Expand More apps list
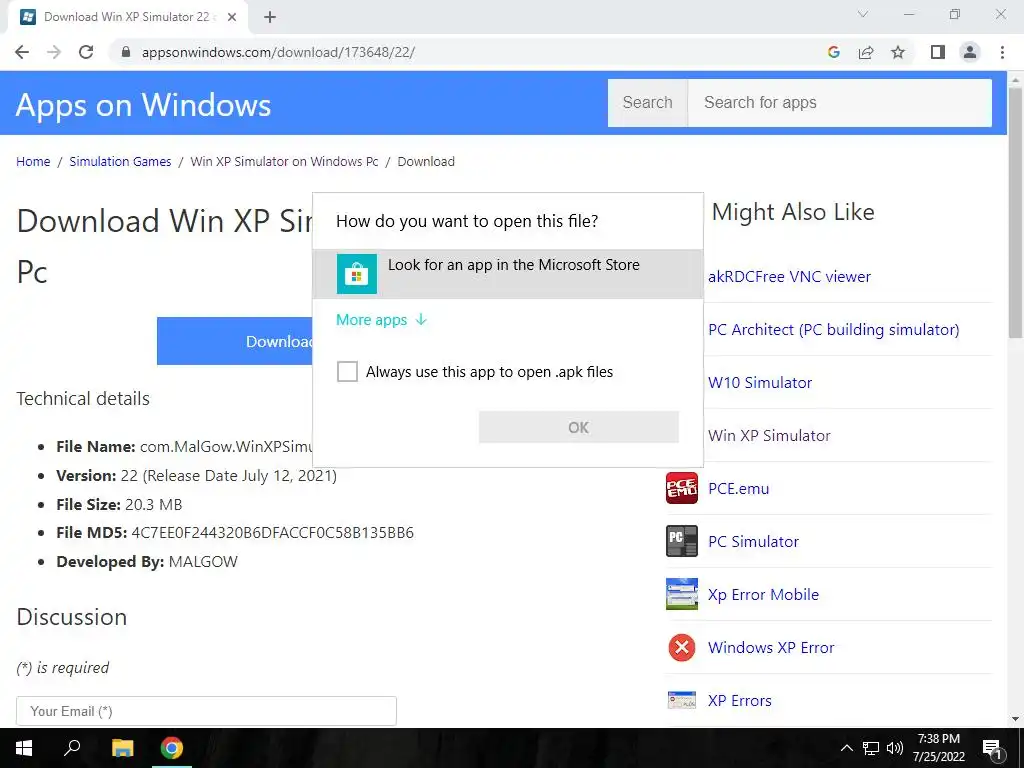 [381, 319]
